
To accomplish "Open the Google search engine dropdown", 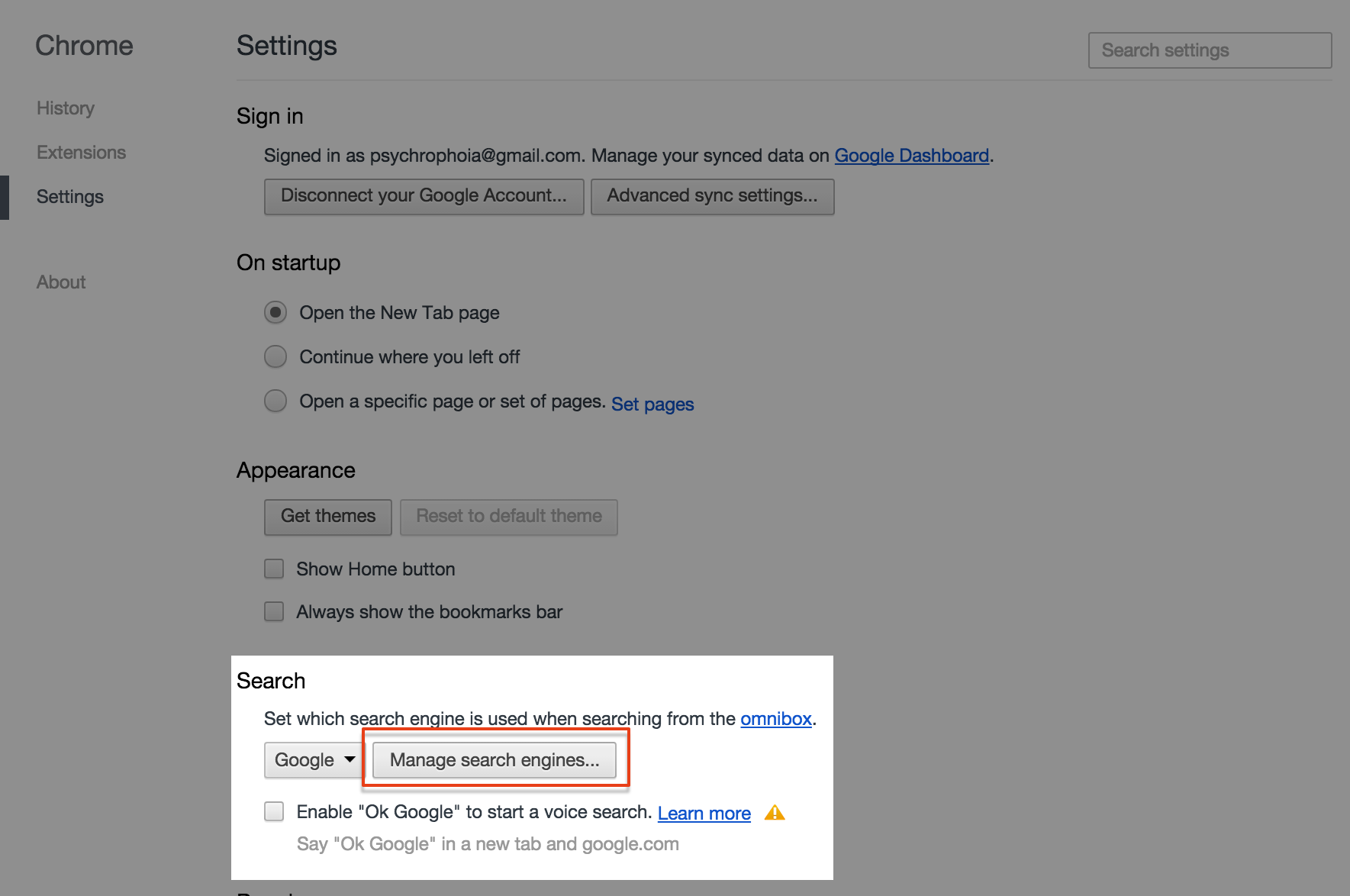I will coord(314,760).
